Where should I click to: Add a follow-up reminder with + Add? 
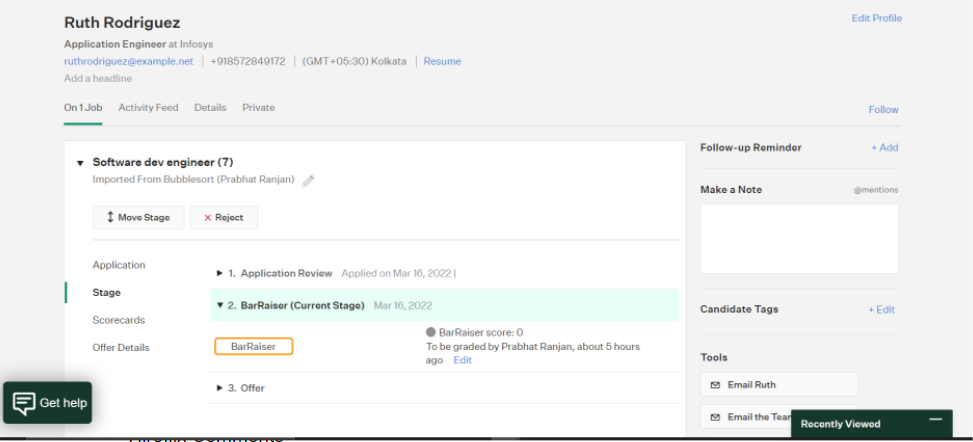coord(884,148)
